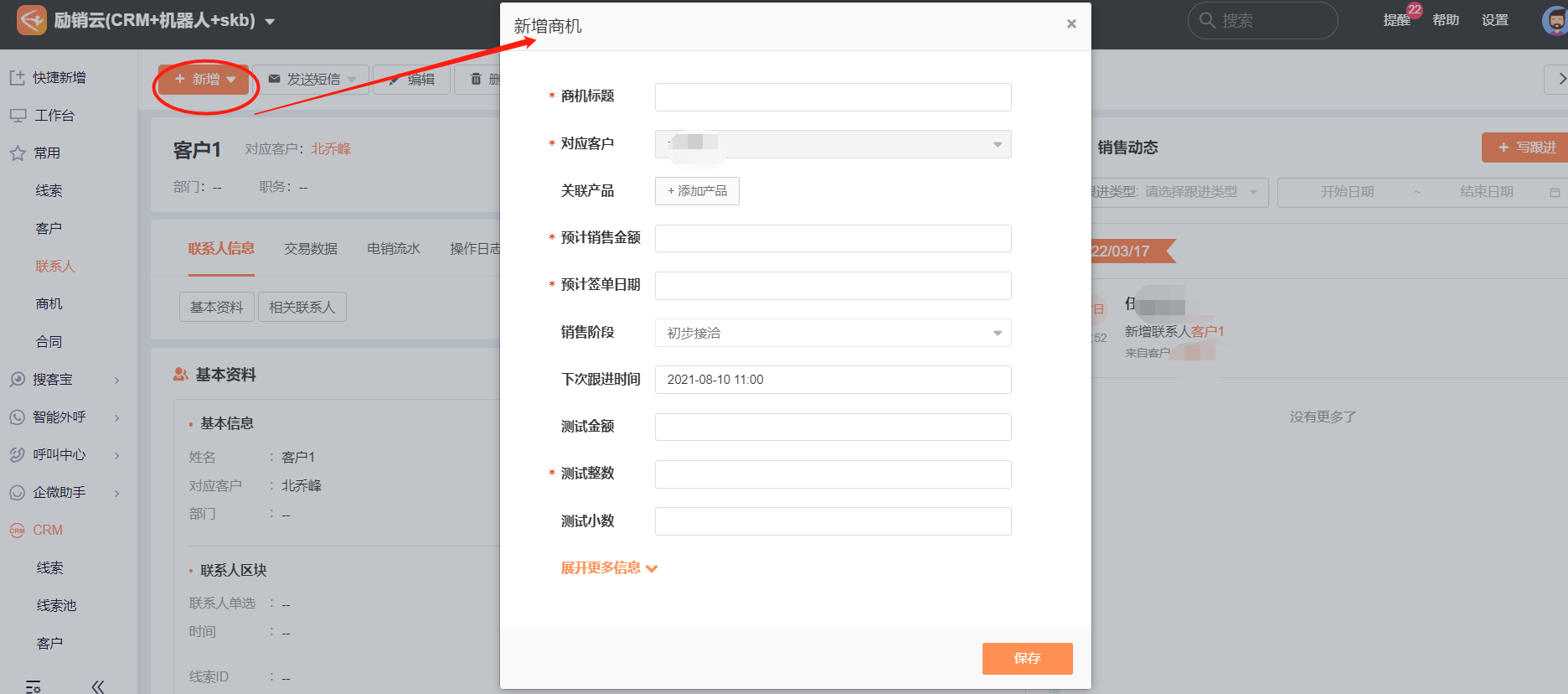Image resolution: width=1568 pixels, height=694 pixels.
Task: Switch to the 电销流水 tab
Action: point(394,249)
